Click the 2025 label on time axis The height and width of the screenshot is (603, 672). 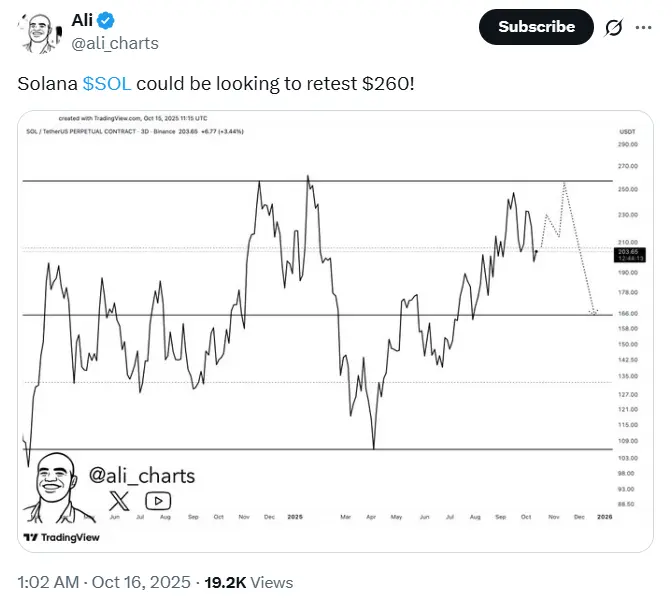(x=294, y=517)
